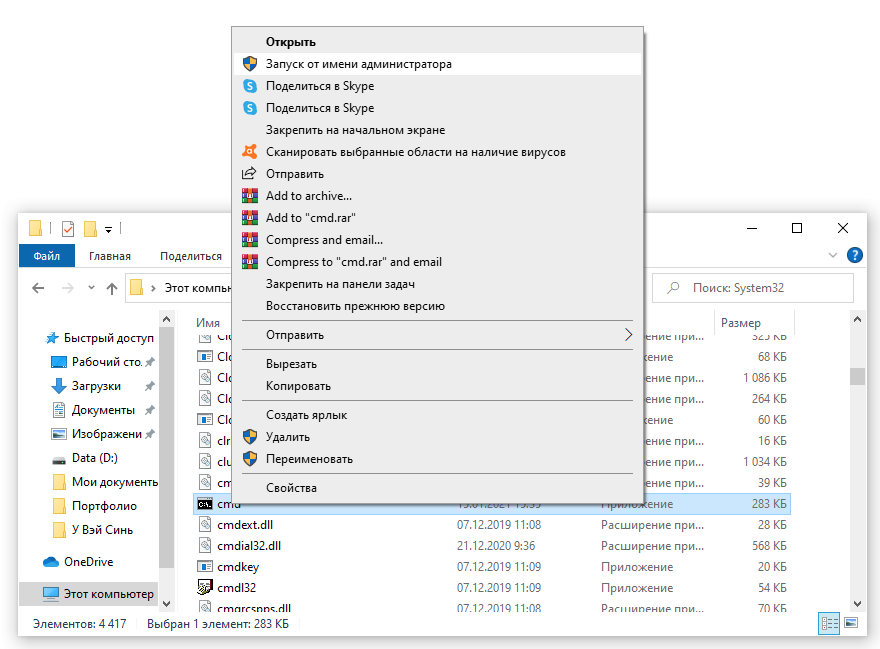This screenshot has width=880, height=649.
Task: Click the share icon beside 'Отправить'
Action: 249,173
